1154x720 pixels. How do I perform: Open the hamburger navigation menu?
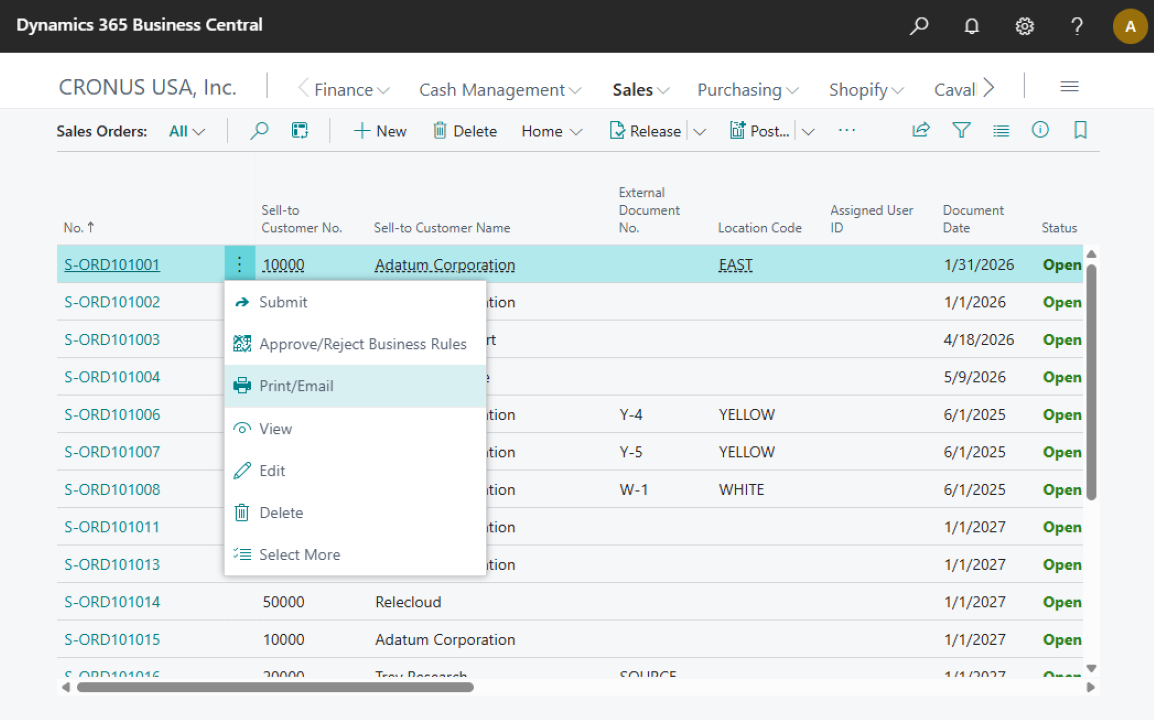coord(1069,86)
